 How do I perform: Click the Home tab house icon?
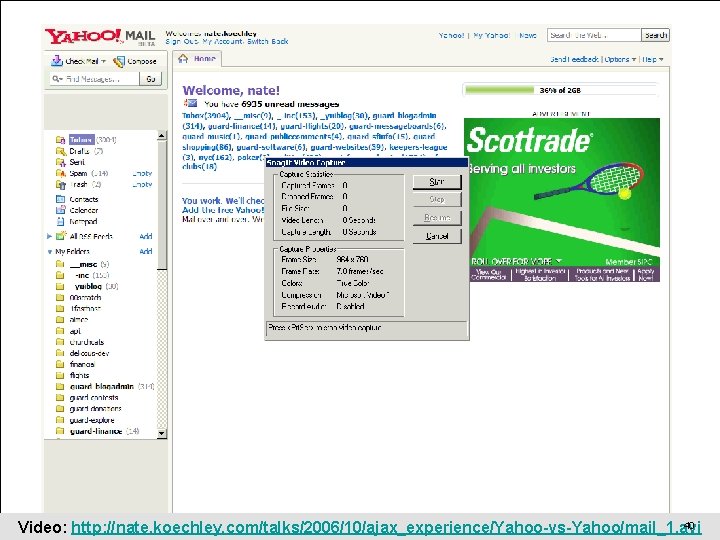tap(183, 58)
